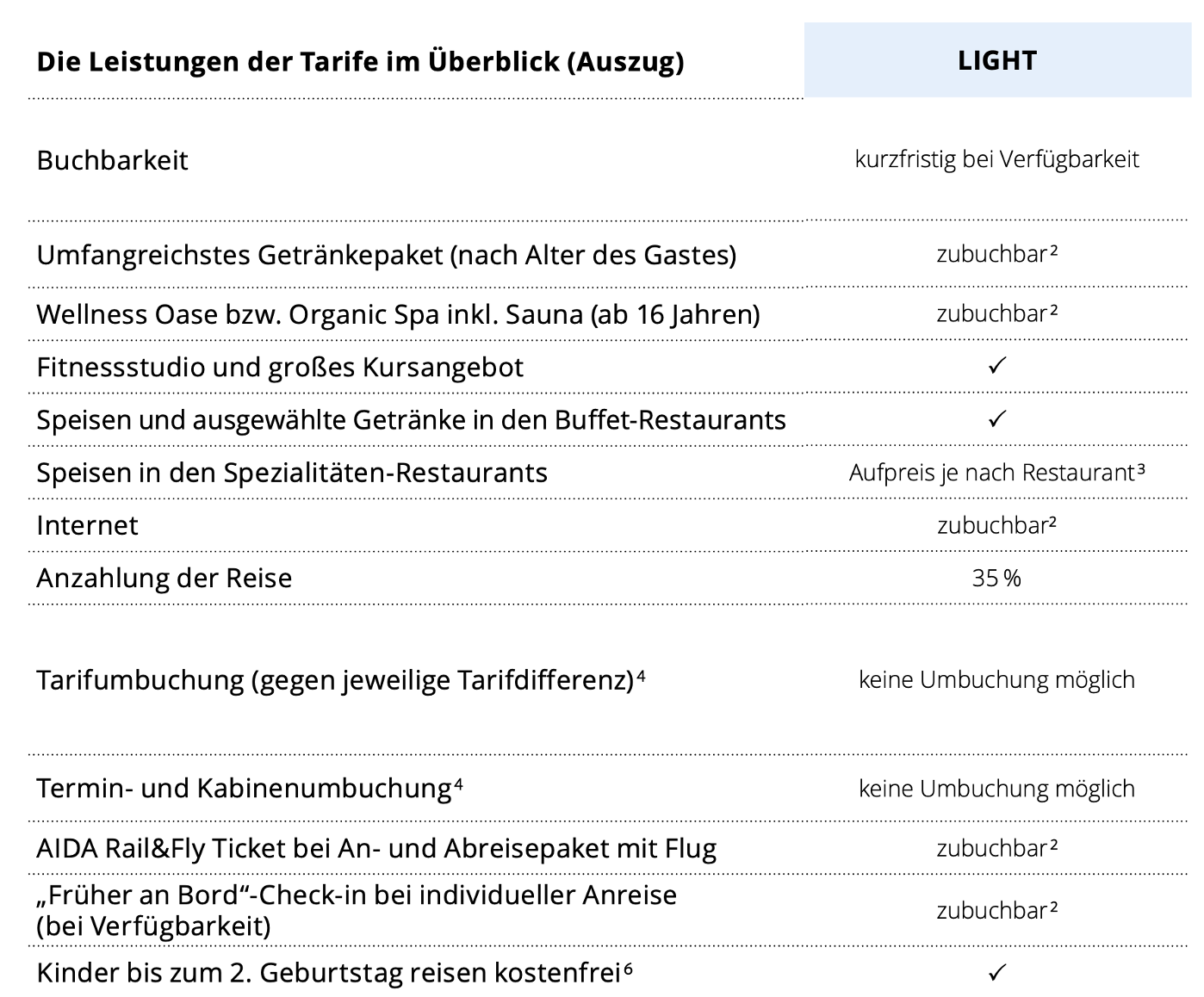
Task: Click the 'Anzahlung der Reise' label
Action: (164, 579)
